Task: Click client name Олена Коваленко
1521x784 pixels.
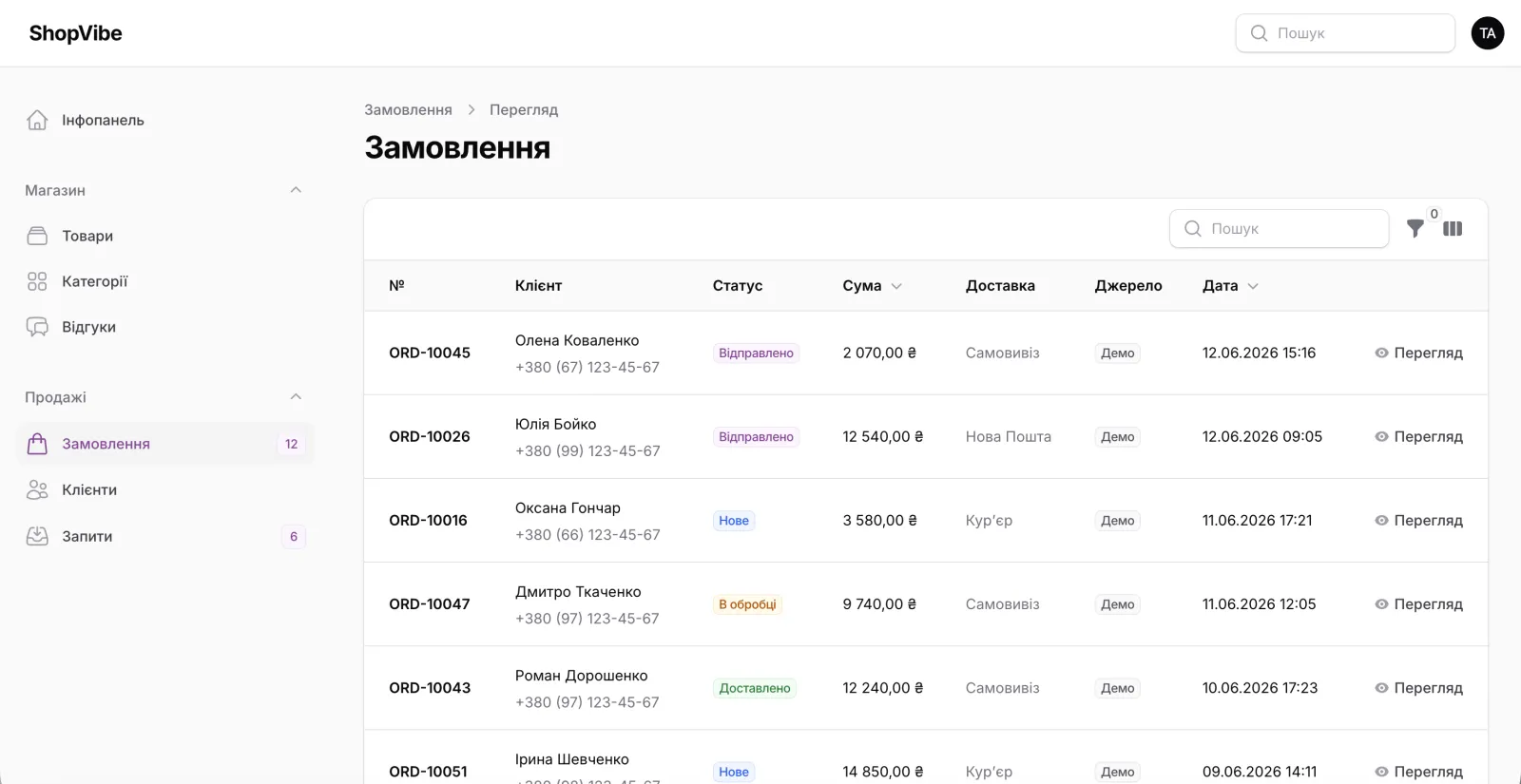Action: 577,340
